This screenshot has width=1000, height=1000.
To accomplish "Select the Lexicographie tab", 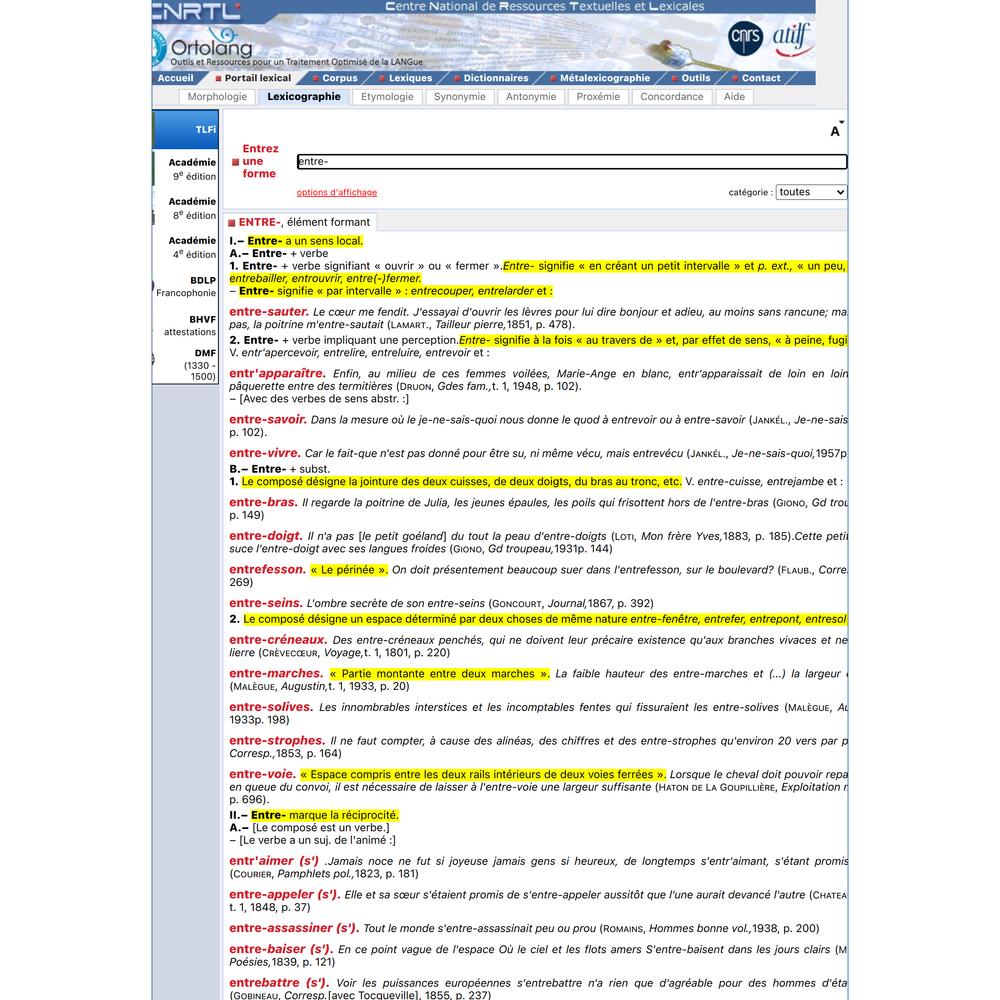I will tap(304, 96).
